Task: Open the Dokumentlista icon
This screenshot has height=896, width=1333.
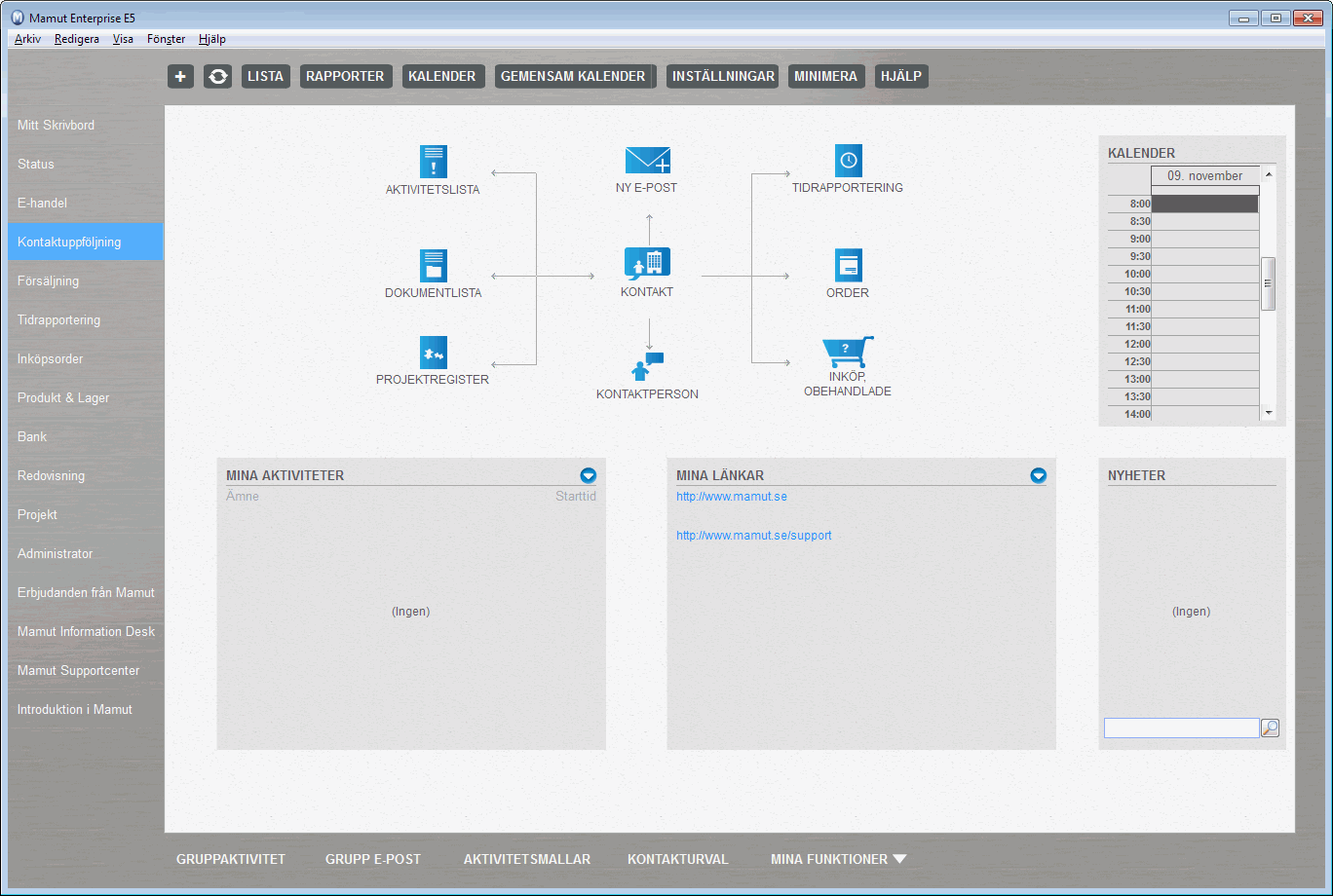Action: pos(434,266)
